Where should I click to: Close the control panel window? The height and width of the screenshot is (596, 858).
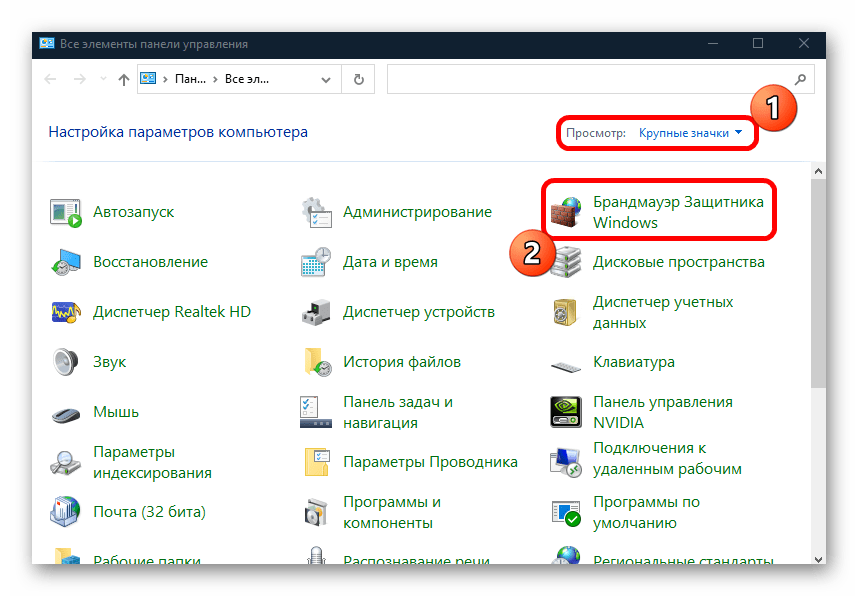click(803, 44)
